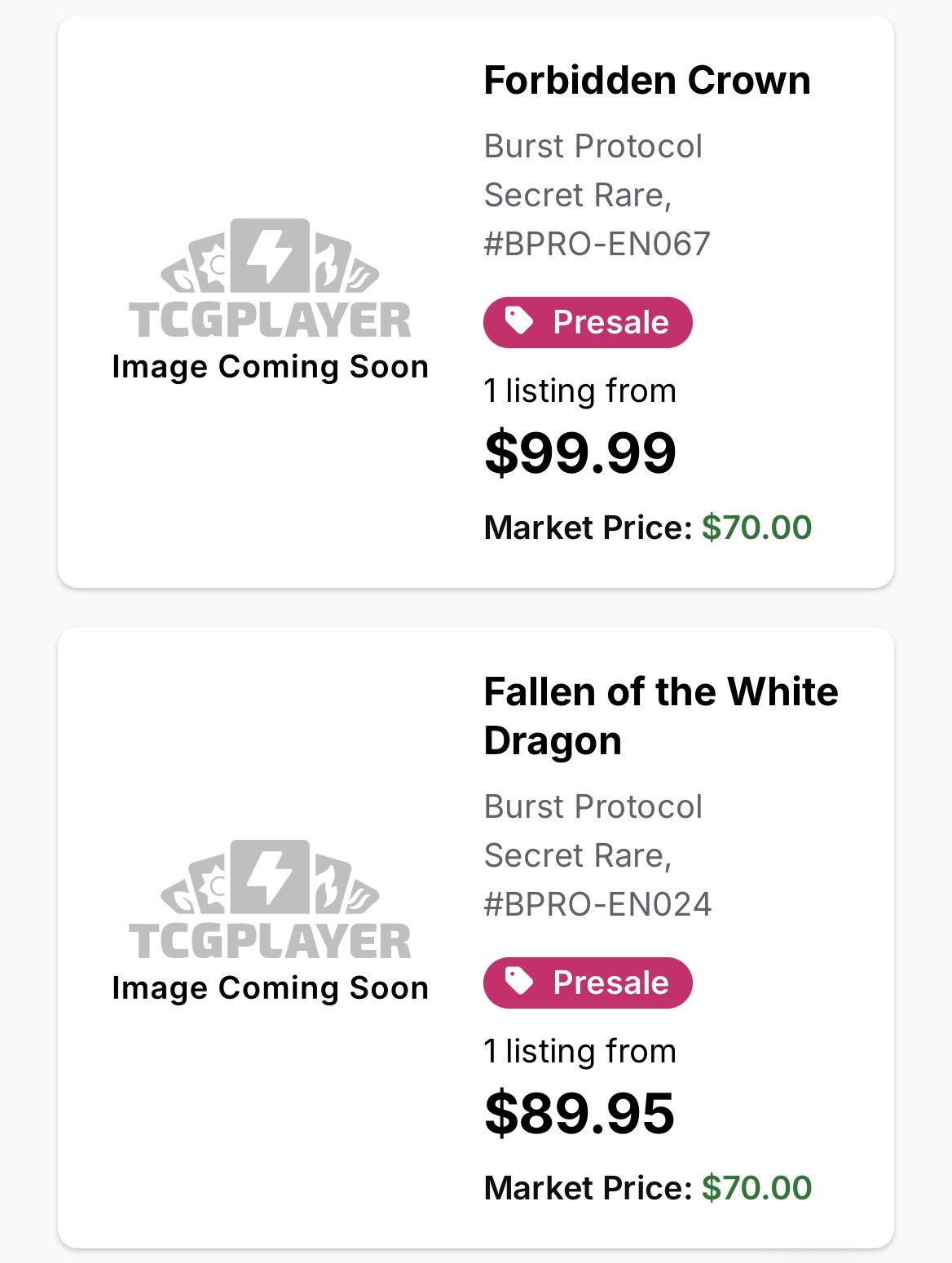Click the card number #BPRO-EN067

coord(597,244)
